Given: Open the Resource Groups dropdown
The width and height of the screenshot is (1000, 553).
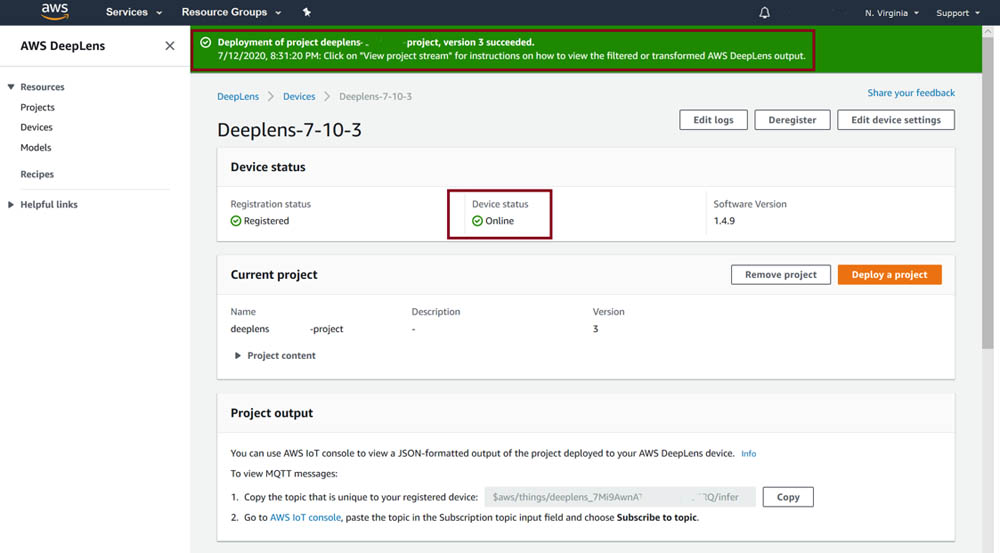Looking at the screenshot, I should (x=232, y=12).
